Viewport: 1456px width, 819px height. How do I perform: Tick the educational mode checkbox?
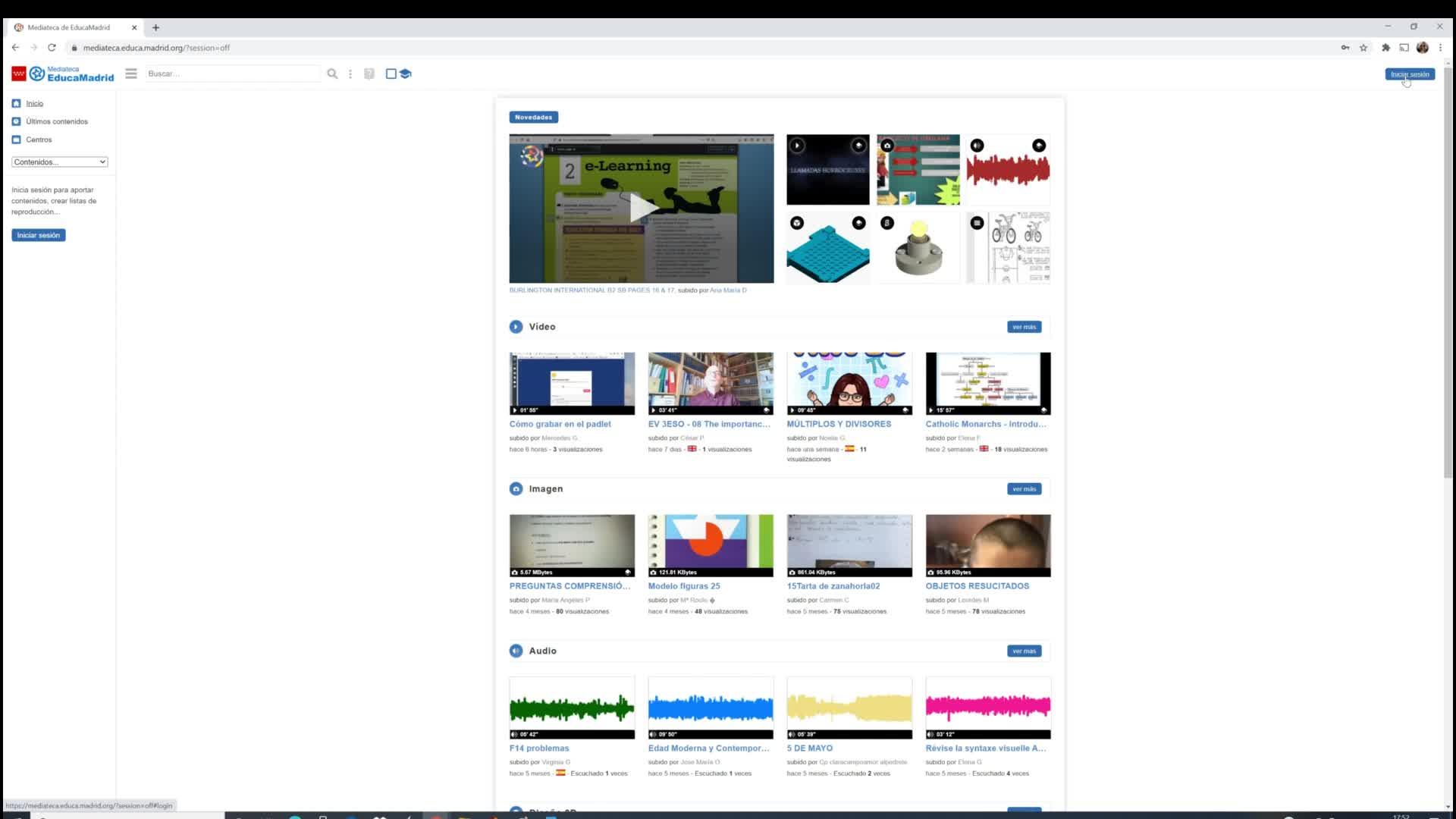click(391, 74)
